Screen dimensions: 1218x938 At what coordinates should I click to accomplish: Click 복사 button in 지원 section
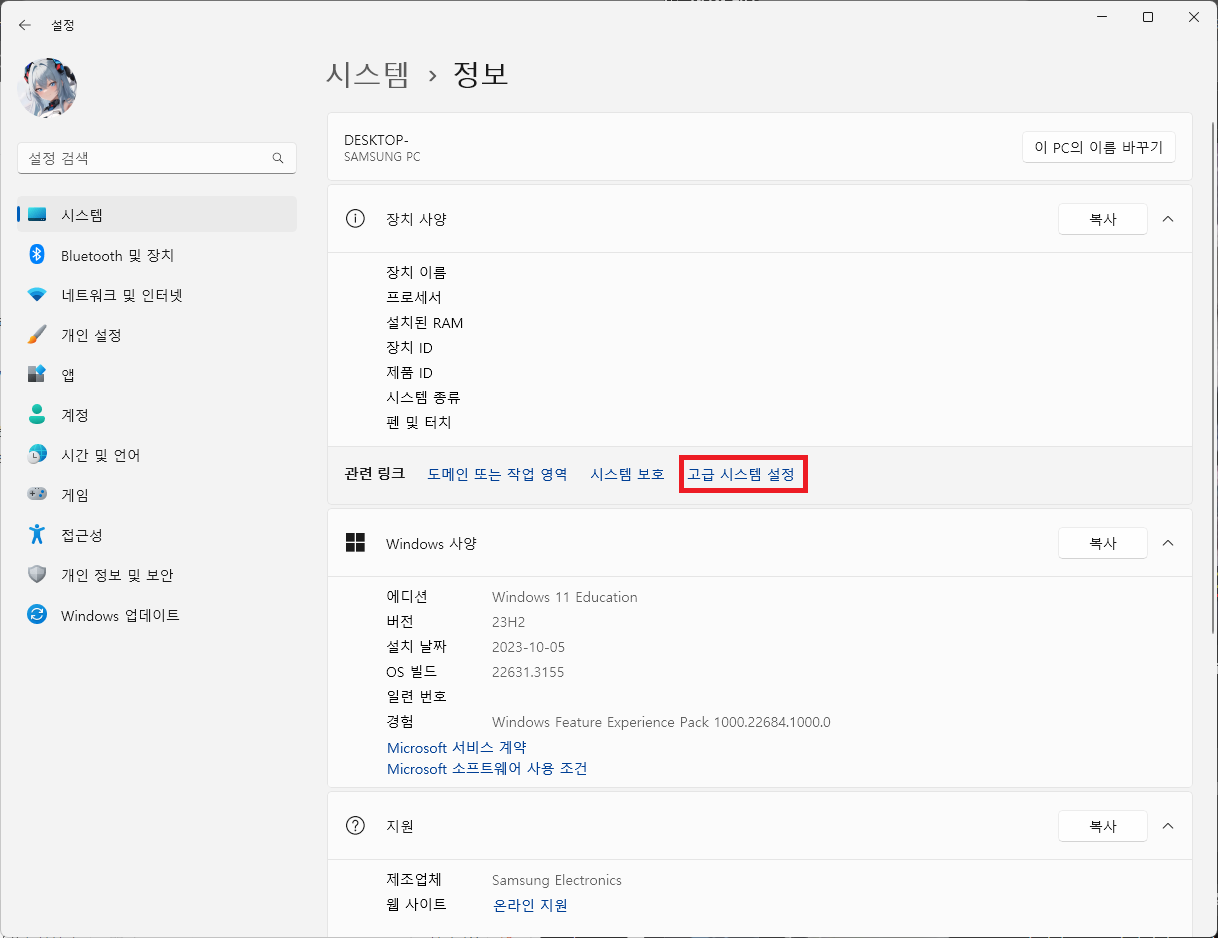click(1103, 826)
